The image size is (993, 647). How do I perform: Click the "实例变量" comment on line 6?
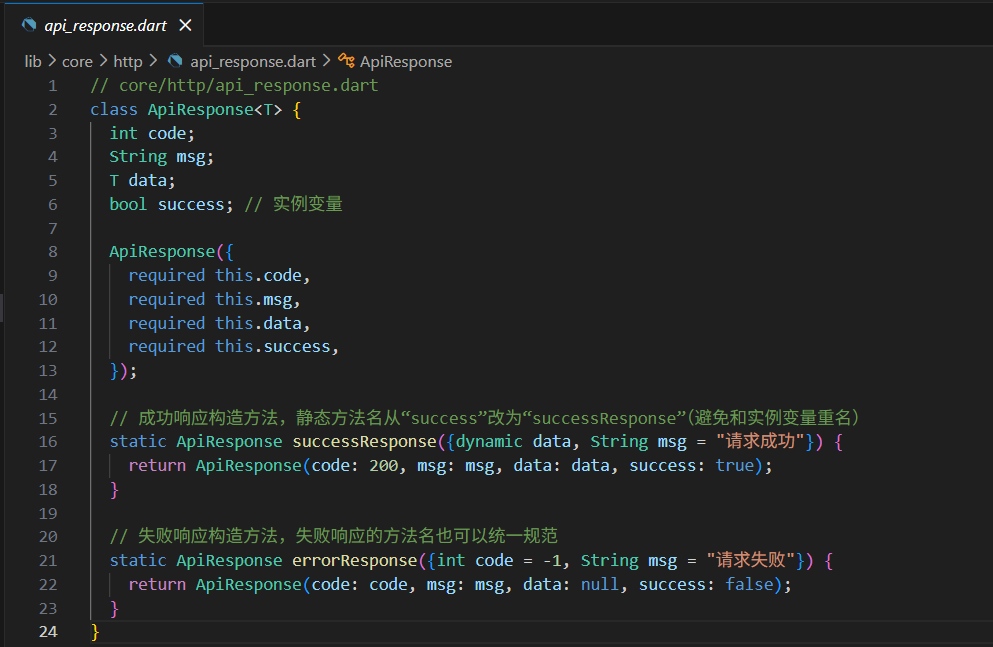click(x=308, y=204)
